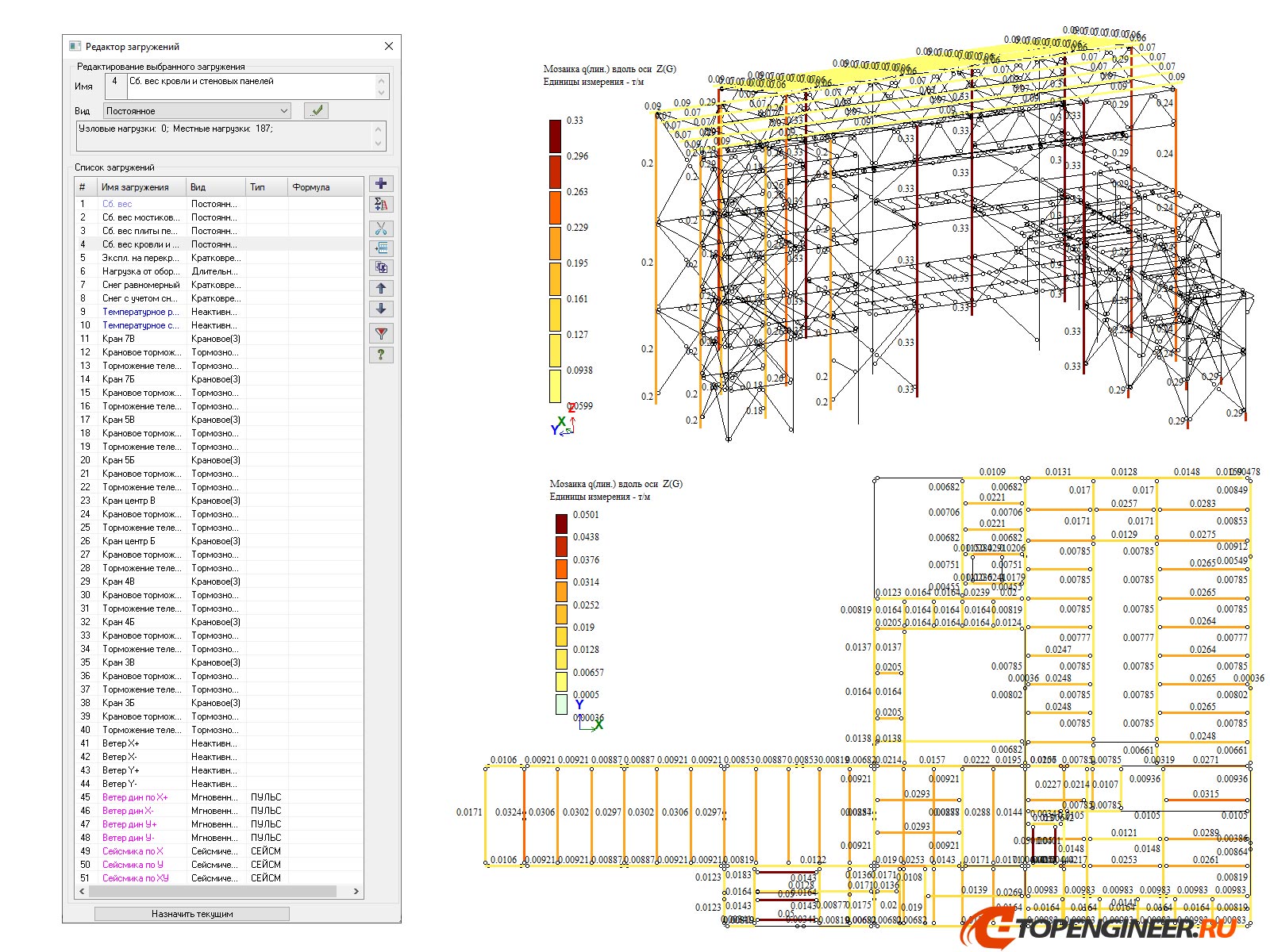Apply changes with the green checkmark button

(316, 111)
